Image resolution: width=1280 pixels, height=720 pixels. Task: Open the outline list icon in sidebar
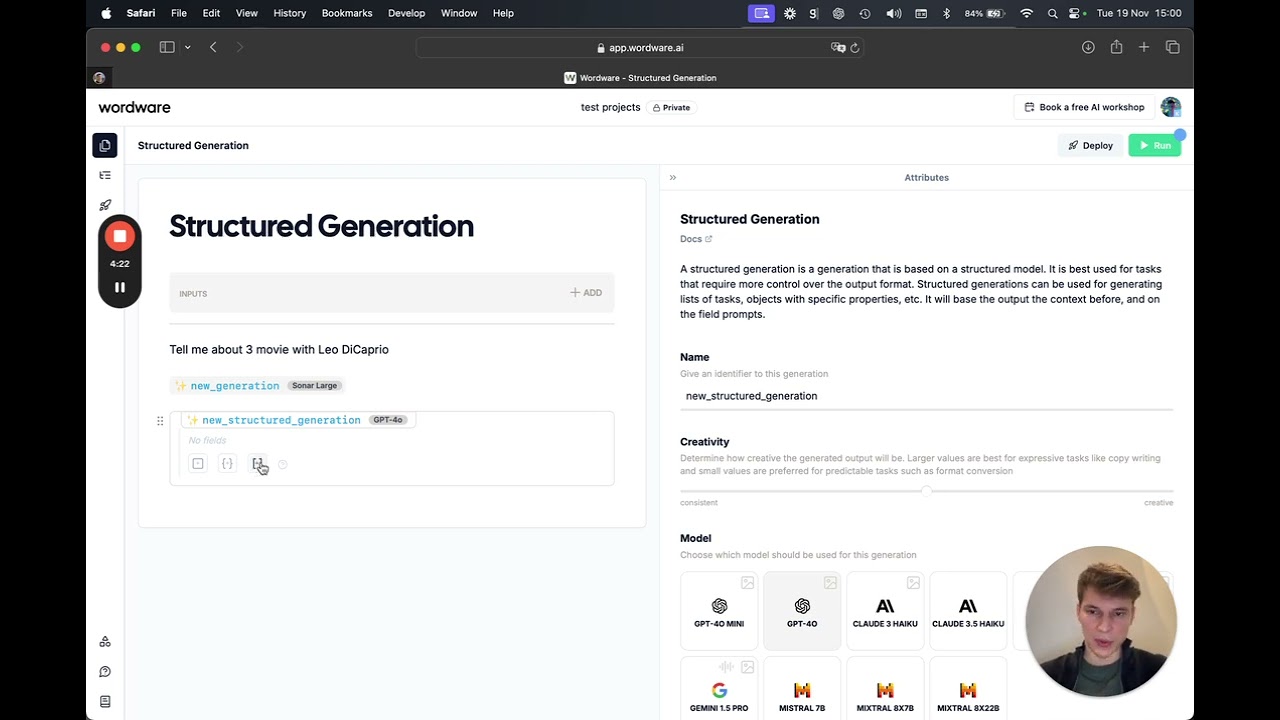(x=105, y=175)
